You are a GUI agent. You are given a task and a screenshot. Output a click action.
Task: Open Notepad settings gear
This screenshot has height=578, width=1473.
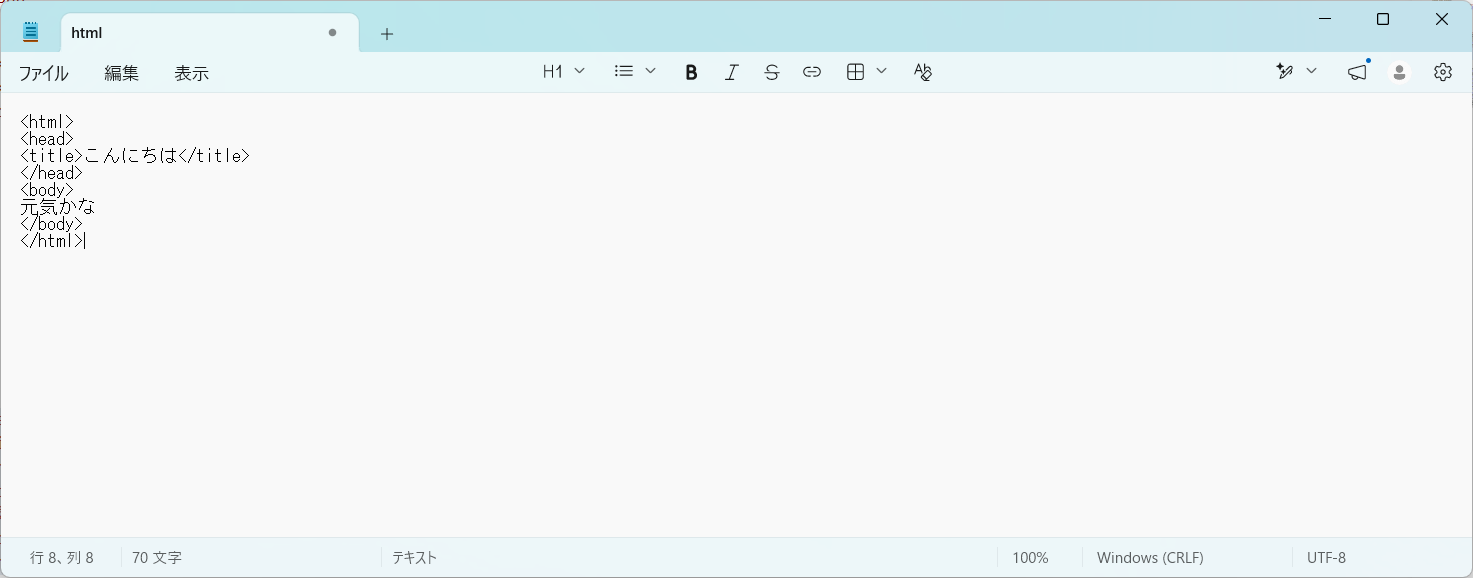click(1442, 72)
